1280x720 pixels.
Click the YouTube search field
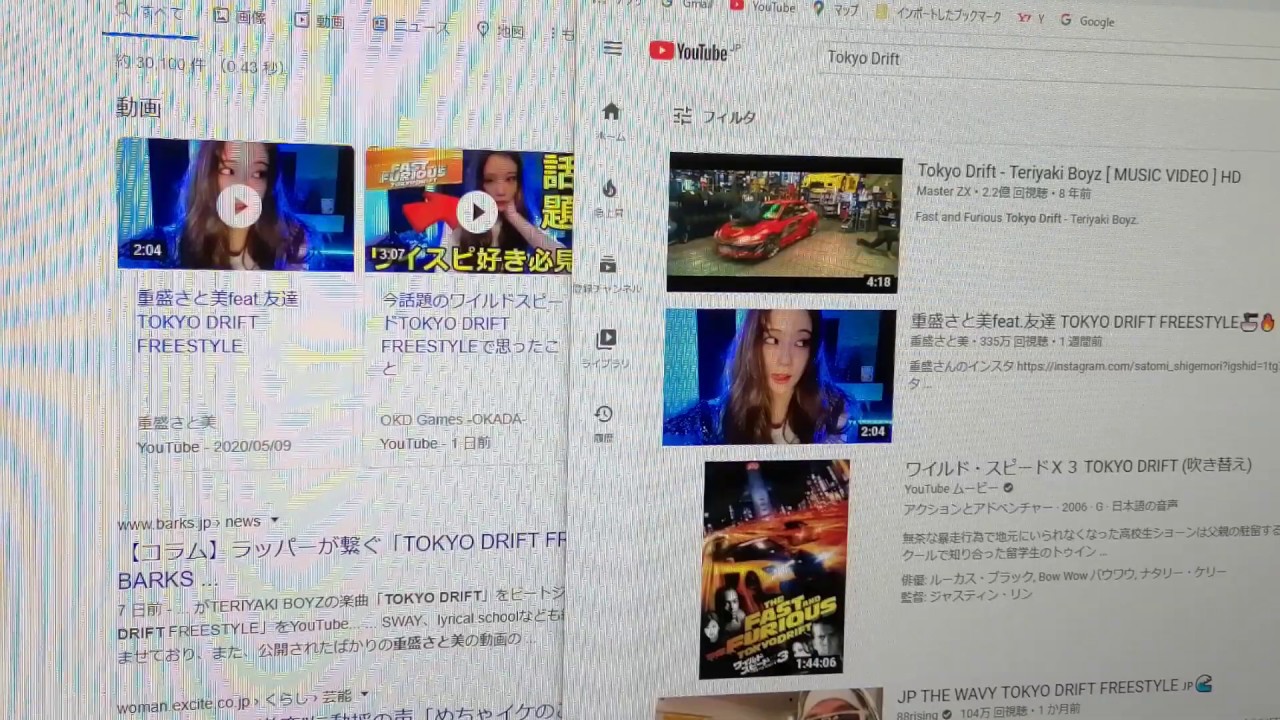pyautogui.click(x=1000, y=58)
